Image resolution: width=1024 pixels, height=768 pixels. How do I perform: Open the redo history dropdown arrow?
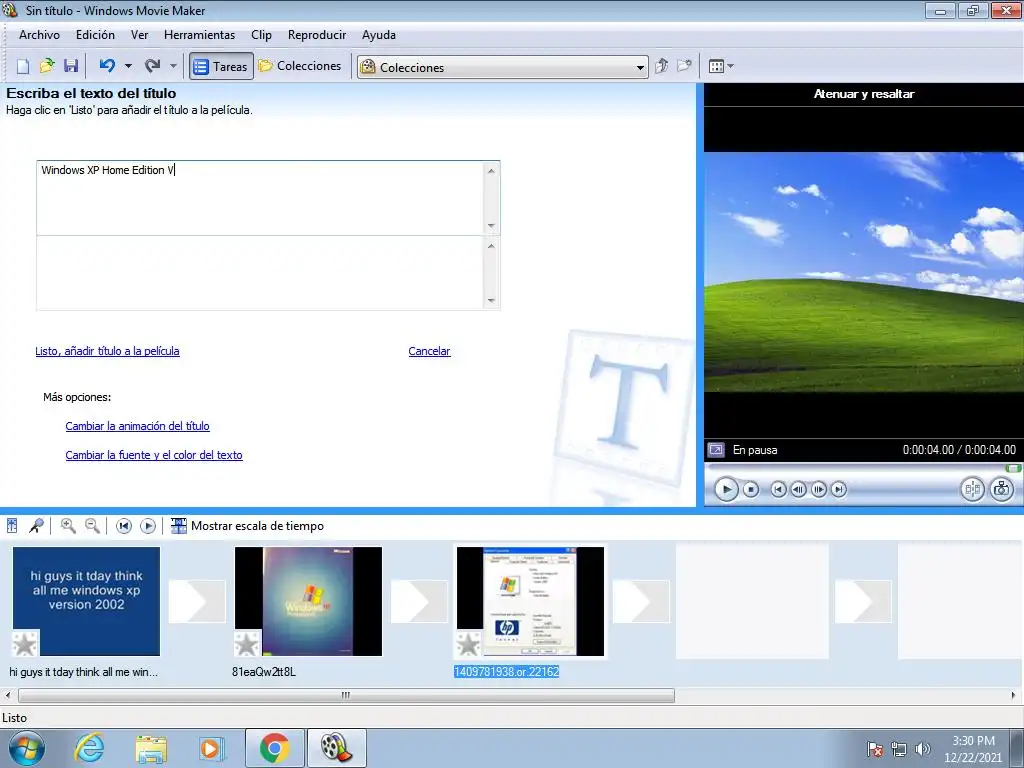click(x=173, y=66)
